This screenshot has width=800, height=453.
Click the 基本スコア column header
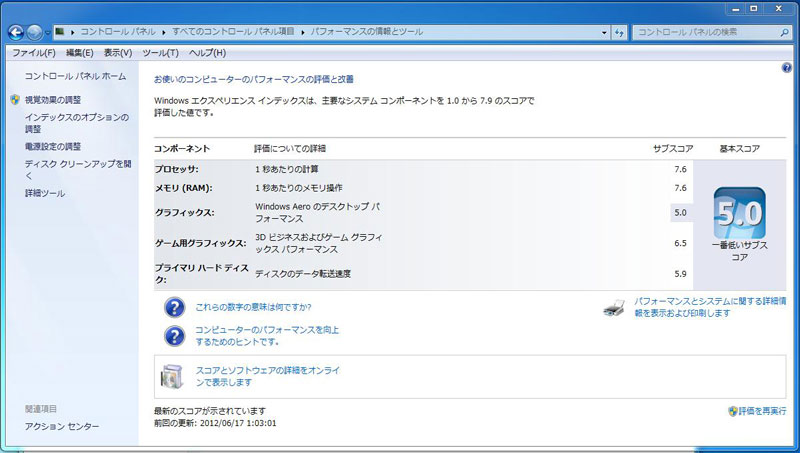(739, 149)
